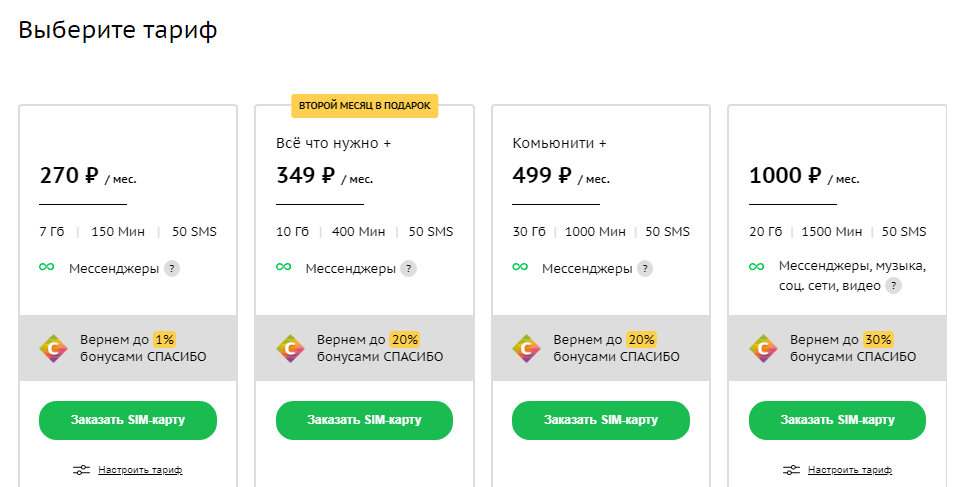Select the "Комьюнити +" plan title
The image size is (962, 487).
559,143
